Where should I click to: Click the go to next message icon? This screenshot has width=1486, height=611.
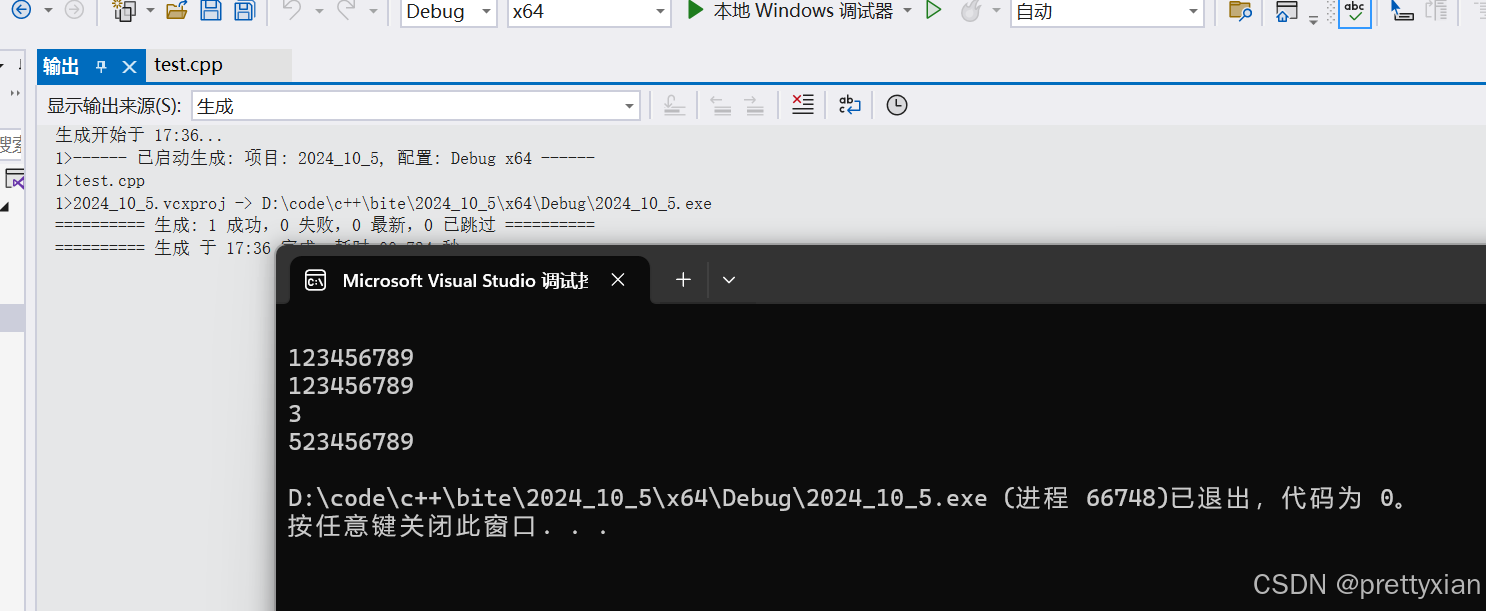click(755, 105)
